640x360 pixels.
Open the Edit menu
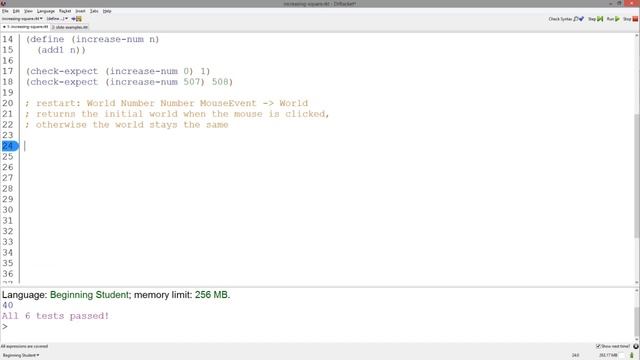(16, 11)
